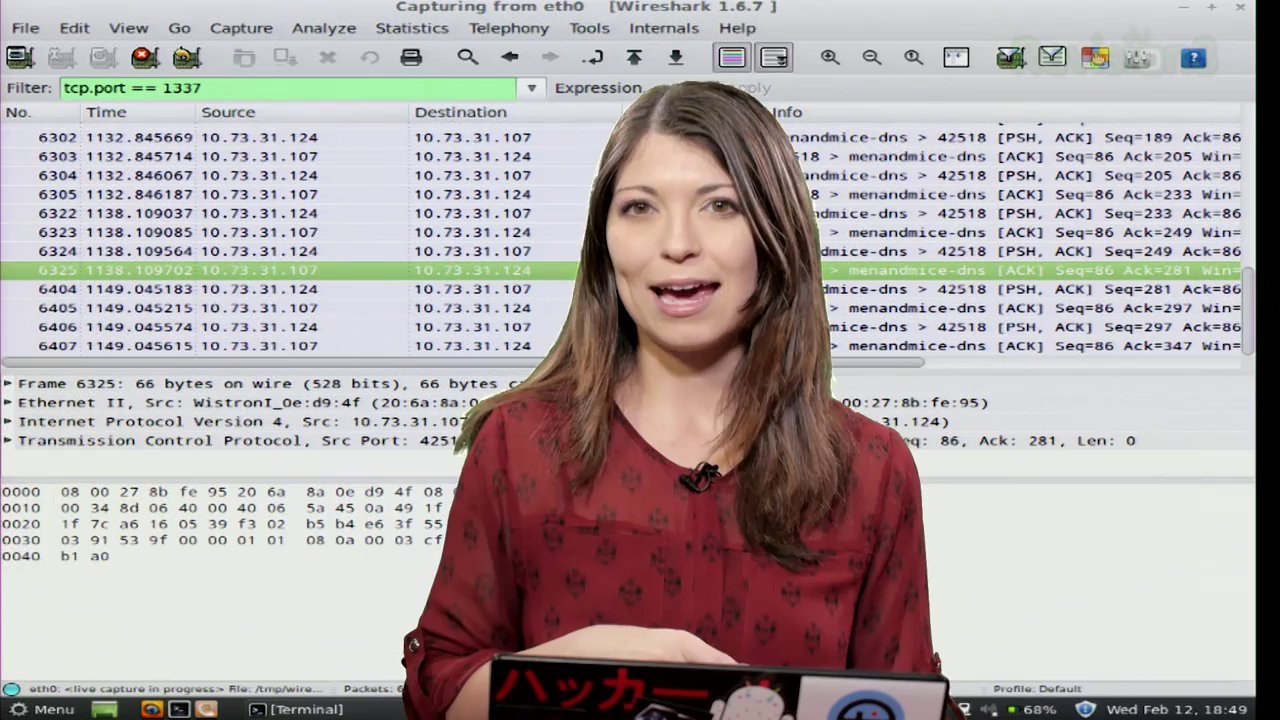
Task: Sort by the No. column header
Action: pos(41,112)
